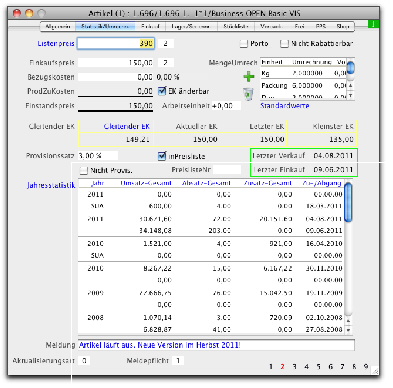Viewport: 393px width, 388px height.
Task: Uncheck the EK änderbar checkbox
Action: click(162, 91)
